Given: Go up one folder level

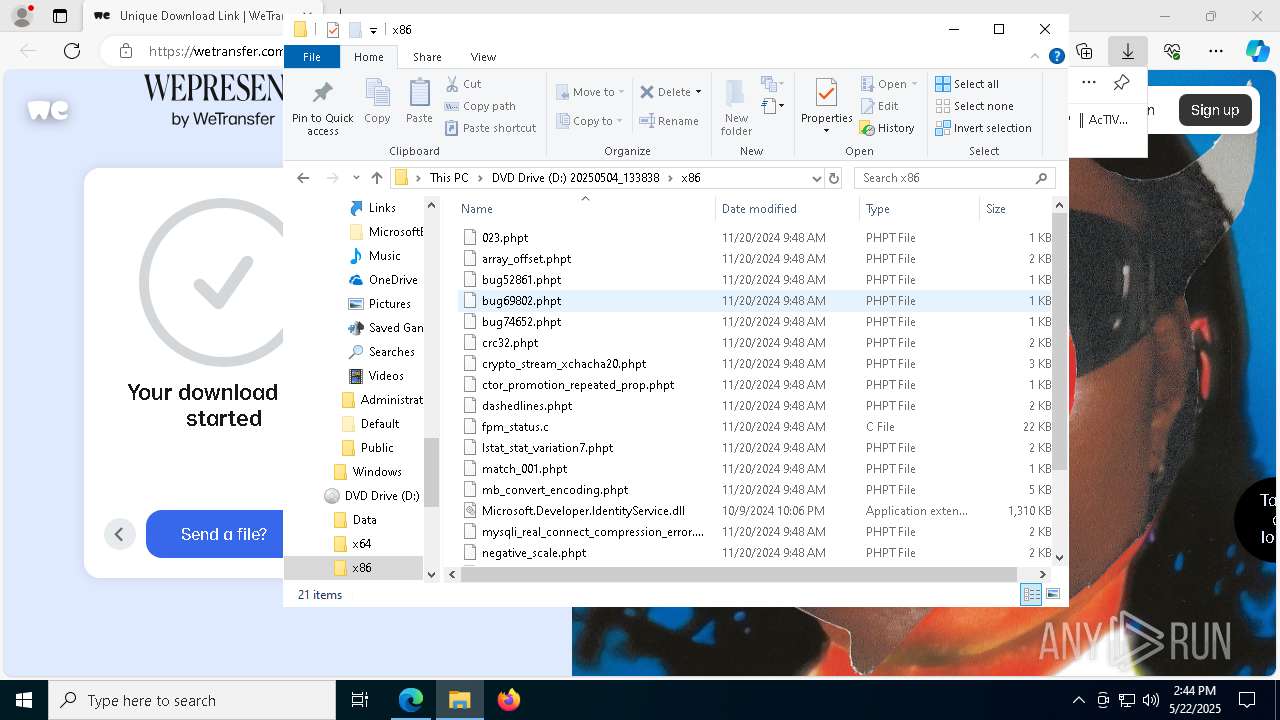Looking at the screenshot, I should pos(377,178).
